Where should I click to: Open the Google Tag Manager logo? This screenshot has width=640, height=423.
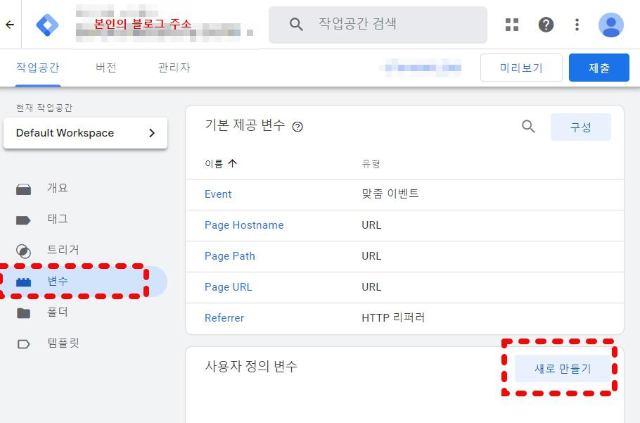coord(47,24)
